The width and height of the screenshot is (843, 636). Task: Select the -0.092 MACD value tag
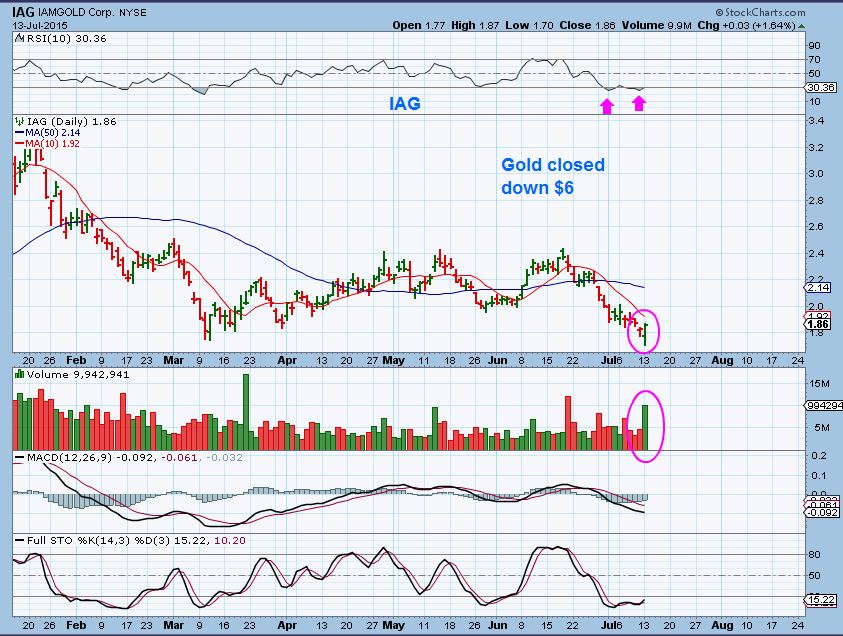tap(820, 512)
